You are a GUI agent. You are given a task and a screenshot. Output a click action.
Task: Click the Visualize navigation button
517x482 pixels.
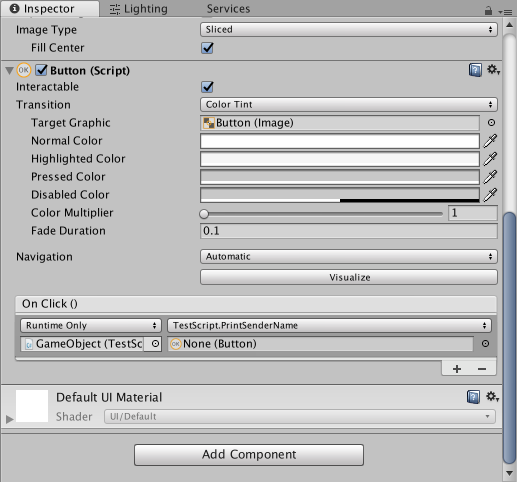tap(349, 277)
